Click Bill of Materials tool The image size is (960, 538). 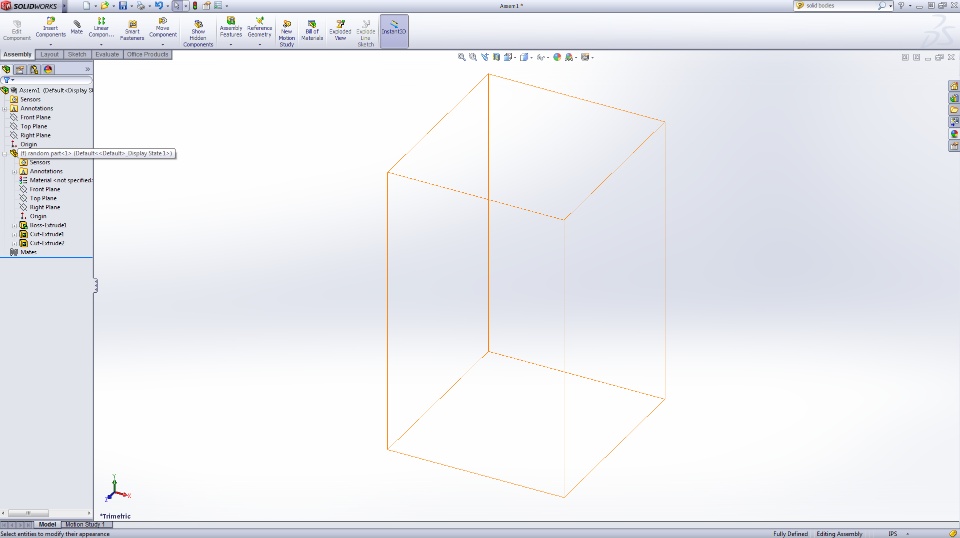312,31
